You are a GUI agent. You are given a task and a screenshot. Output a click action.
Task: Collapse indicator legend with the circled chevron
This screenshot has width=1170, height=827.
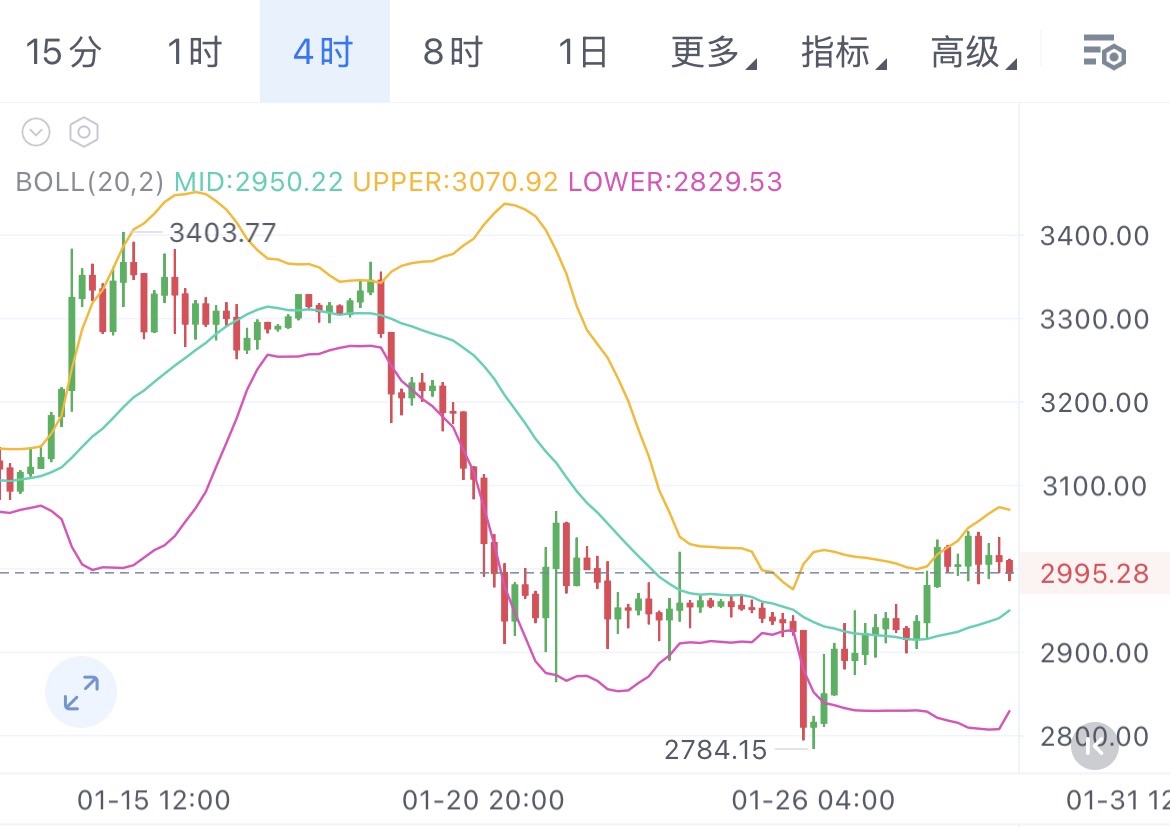36,132
